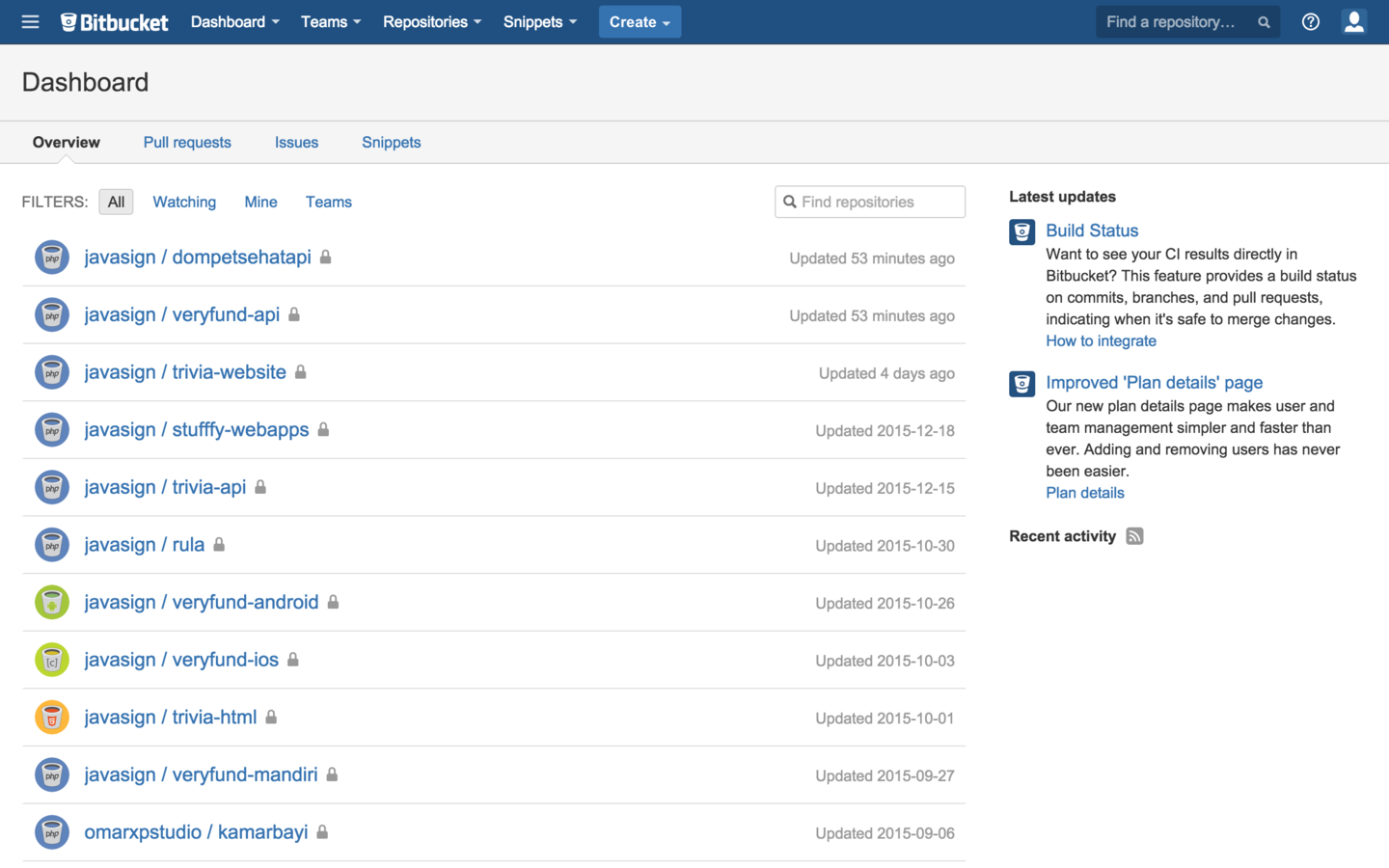Select the Teams filter
The height and width of the screenshot is (868, 1389).
[x=329, y=202]
